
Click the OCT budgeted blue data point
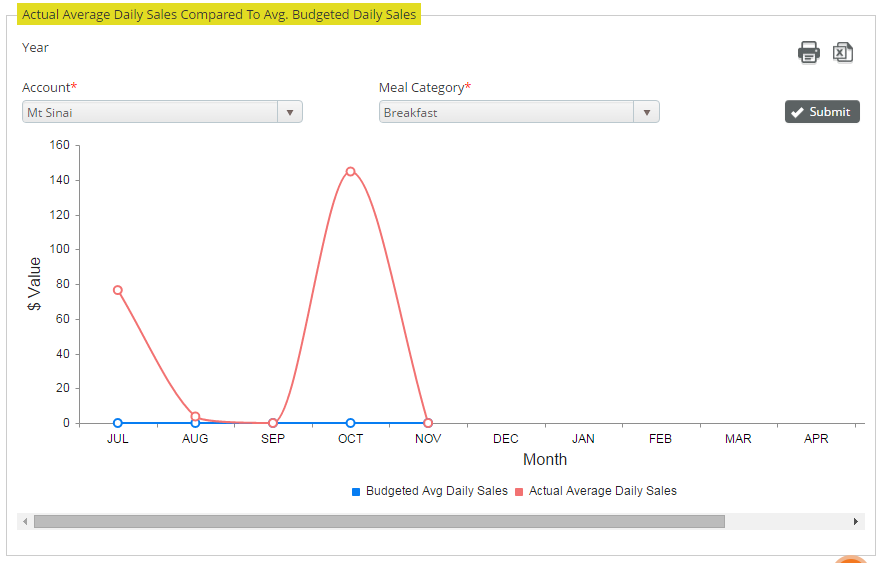tap(350, 423)
